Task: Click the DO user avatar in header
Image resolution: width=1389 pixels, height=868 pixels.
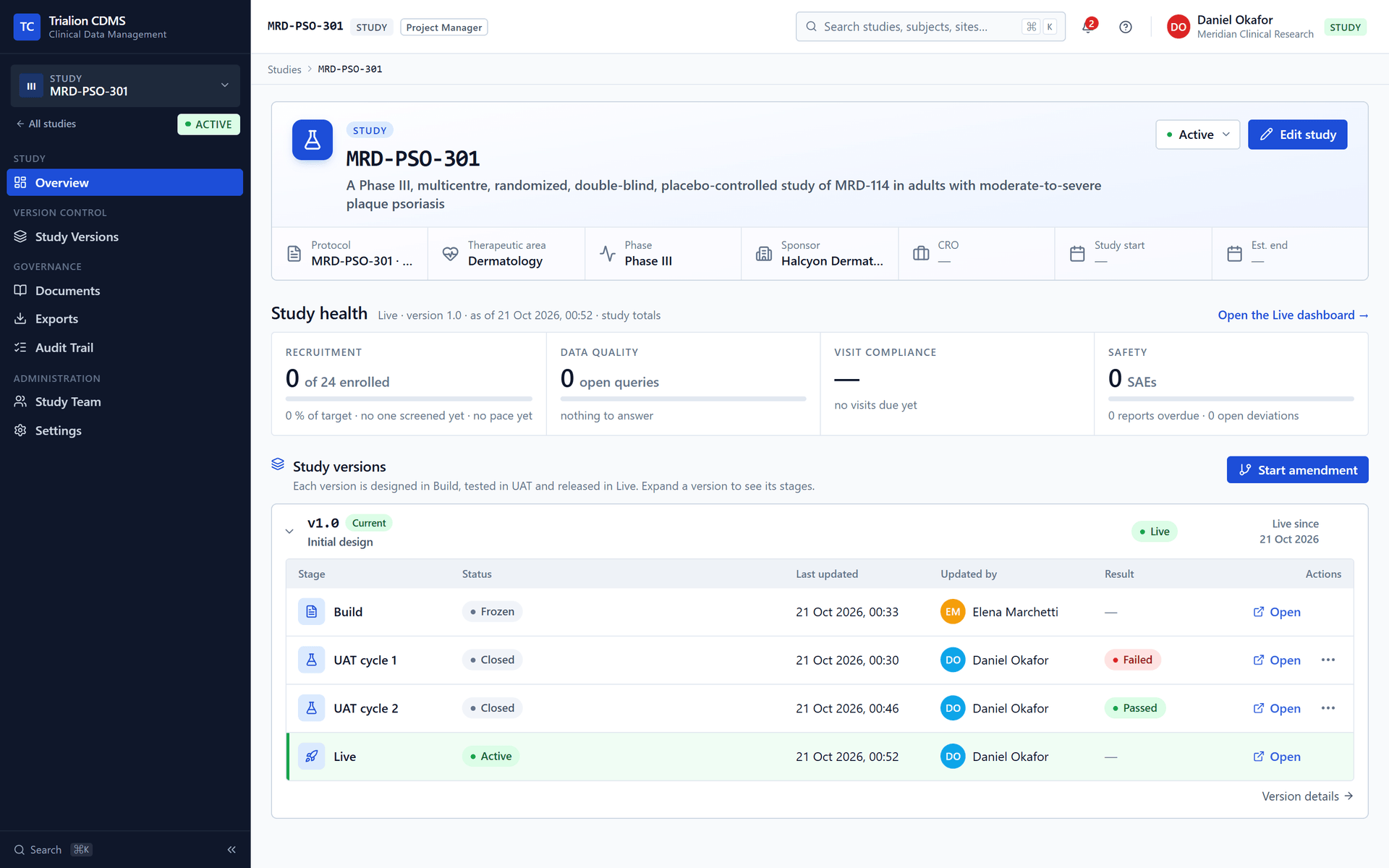Action: pyautogui.click(x=1178, y=27)
